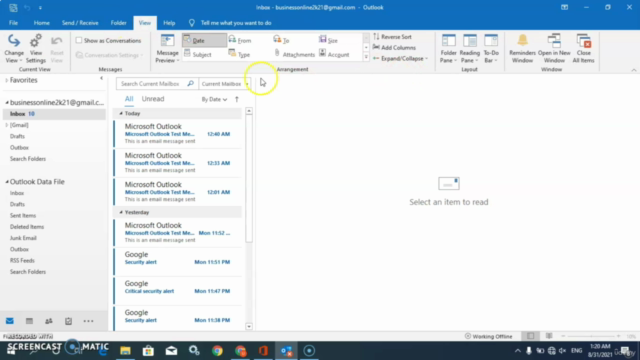Expand the Favorites section
This screenshot has height=360, width=640.
(7, 80)
